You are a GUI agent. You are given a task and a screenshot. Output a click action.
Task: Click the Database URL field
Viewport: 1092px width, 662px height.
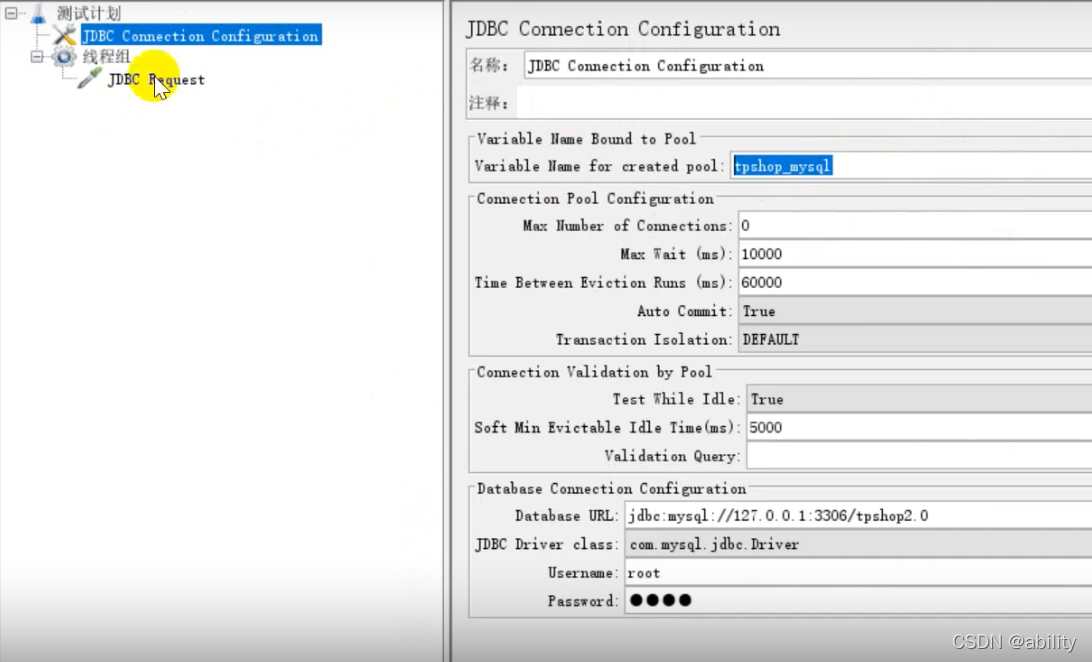pyautogui.click(x=858, y=516)
